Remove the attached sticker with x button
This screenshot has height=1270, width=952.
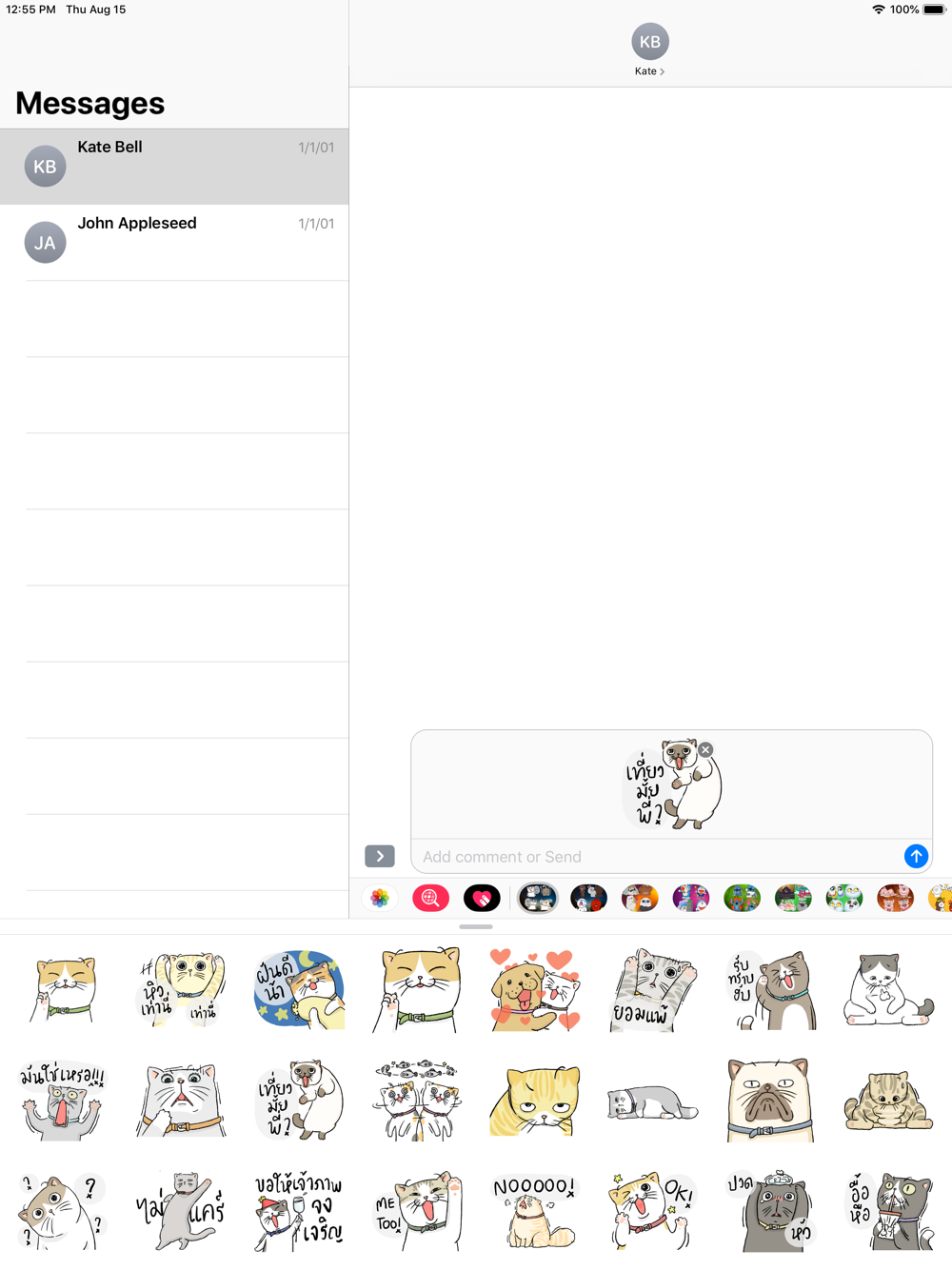[x=705, y=750]
